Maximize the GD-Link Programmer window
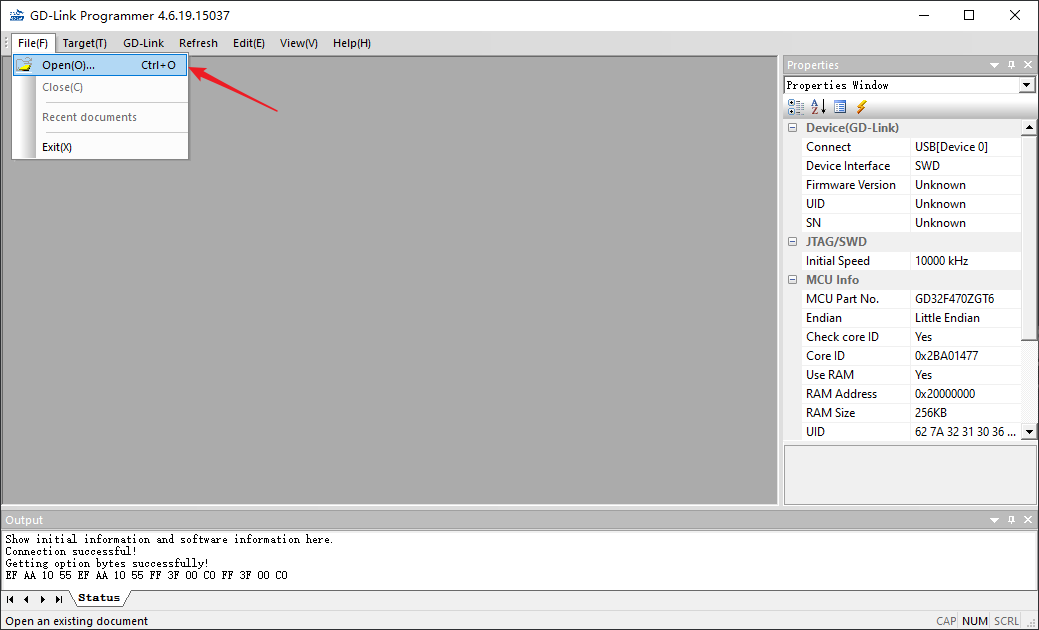The image size is (1039, 630). coord(969,15)
